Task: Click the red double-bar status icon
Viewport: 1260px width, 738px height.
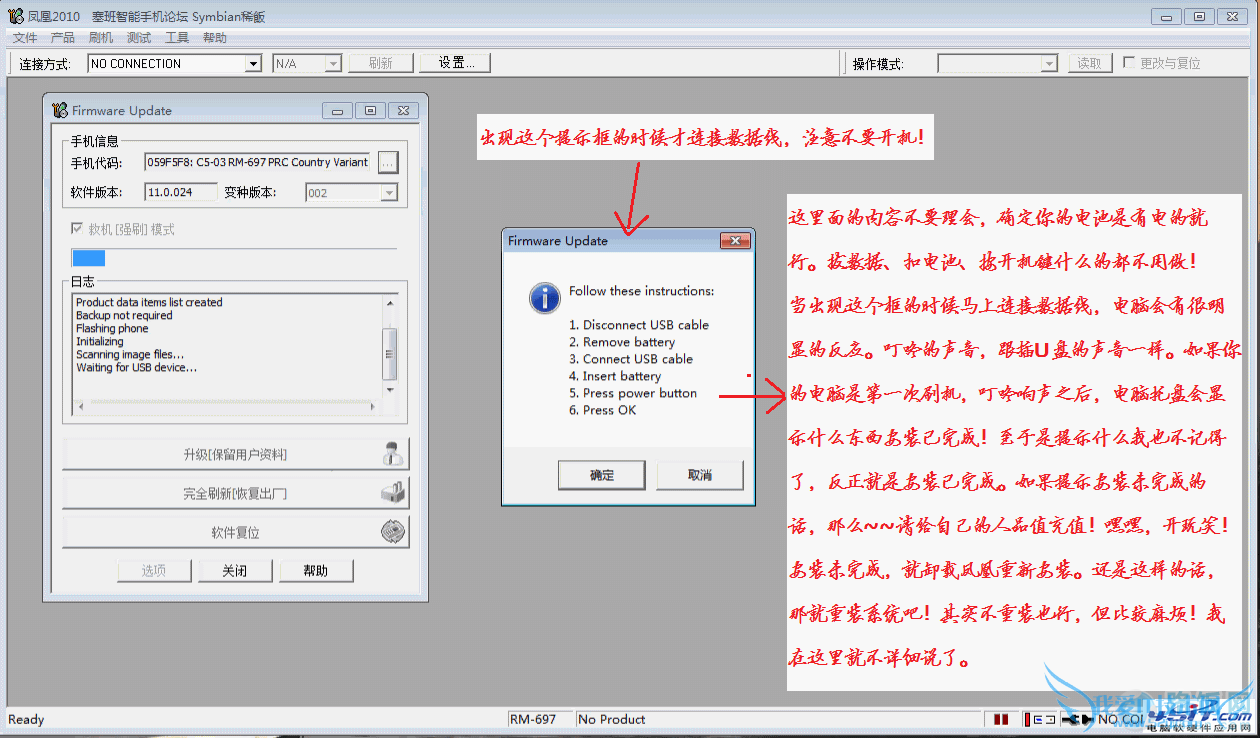Action: click(x=1001, y=719)
